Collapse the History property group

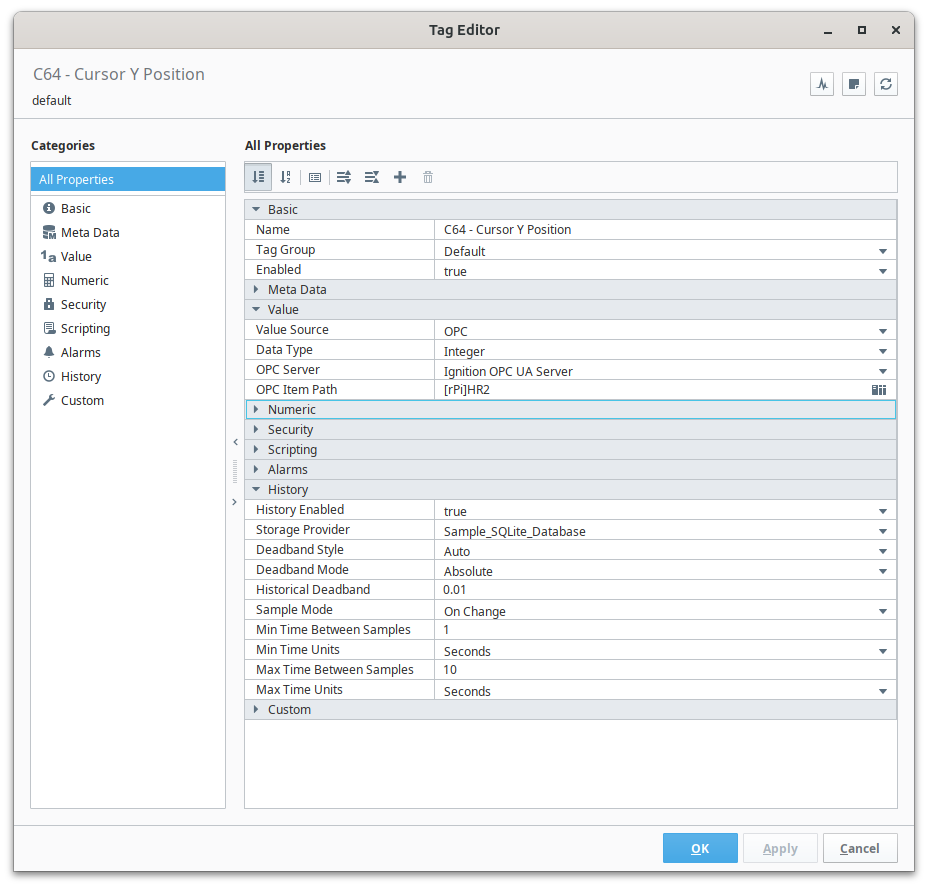point(257,489)
